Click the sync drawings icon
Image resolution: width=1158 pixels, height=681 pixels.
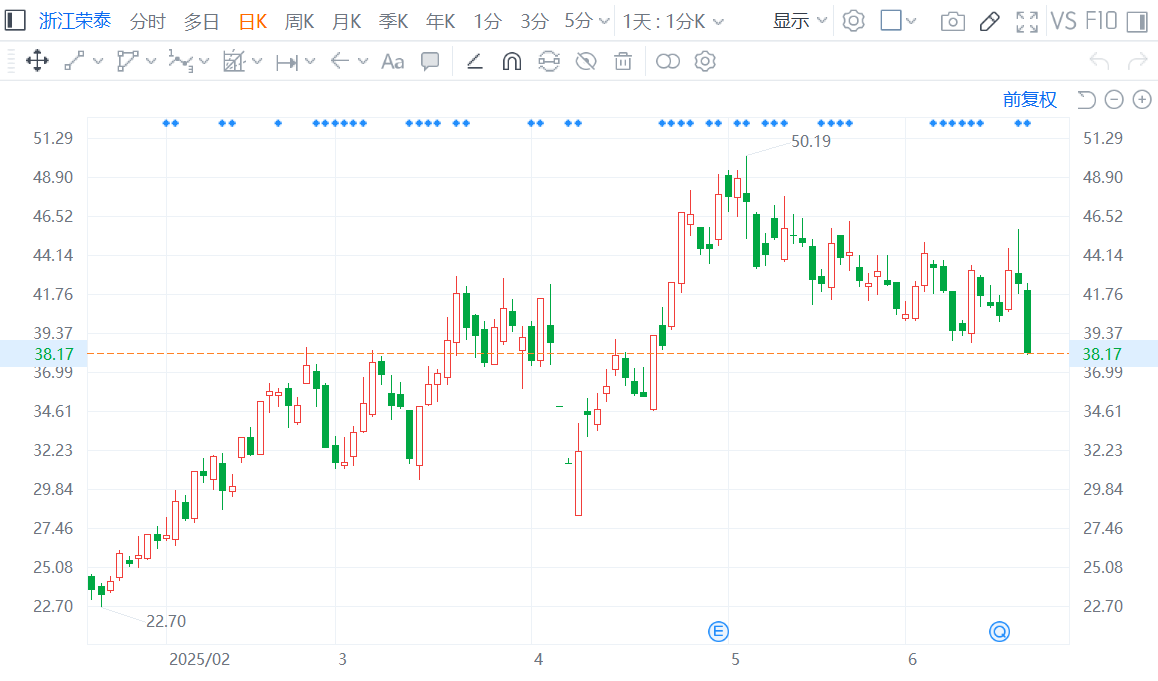[549, 61]
